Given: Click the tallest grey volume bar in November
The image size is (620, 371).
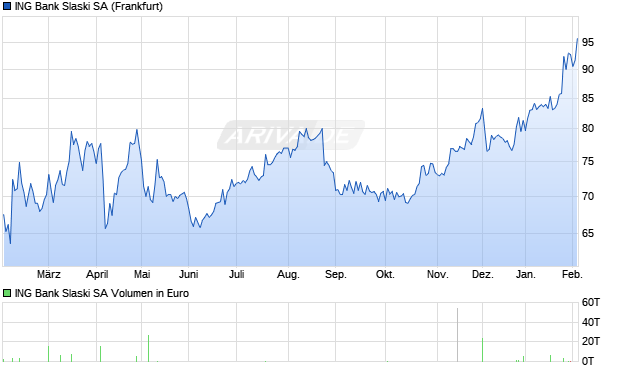Looking at the screenshot, I should (457, 335).
